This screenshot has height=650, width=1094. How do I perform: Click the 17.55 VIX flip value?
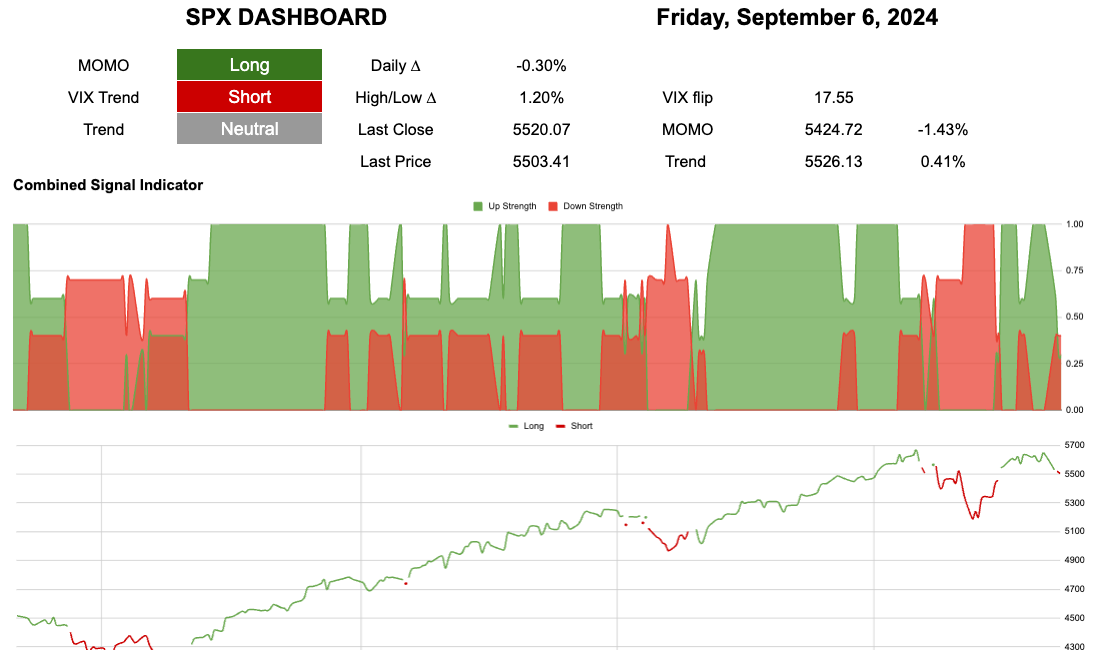(834, 98)
